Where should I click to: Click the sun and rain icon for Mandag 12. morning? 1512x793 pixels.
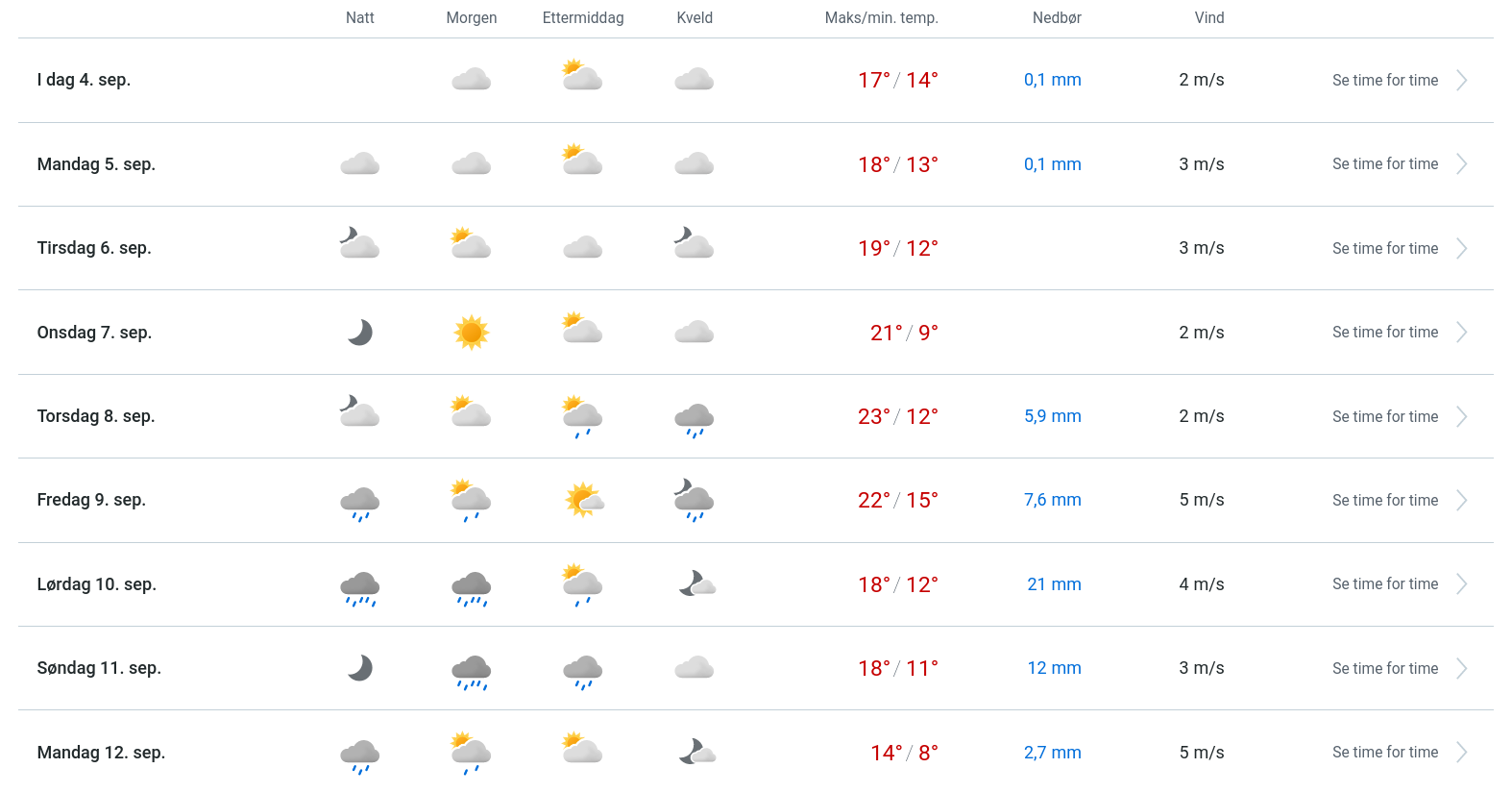(x=471, y=753)
